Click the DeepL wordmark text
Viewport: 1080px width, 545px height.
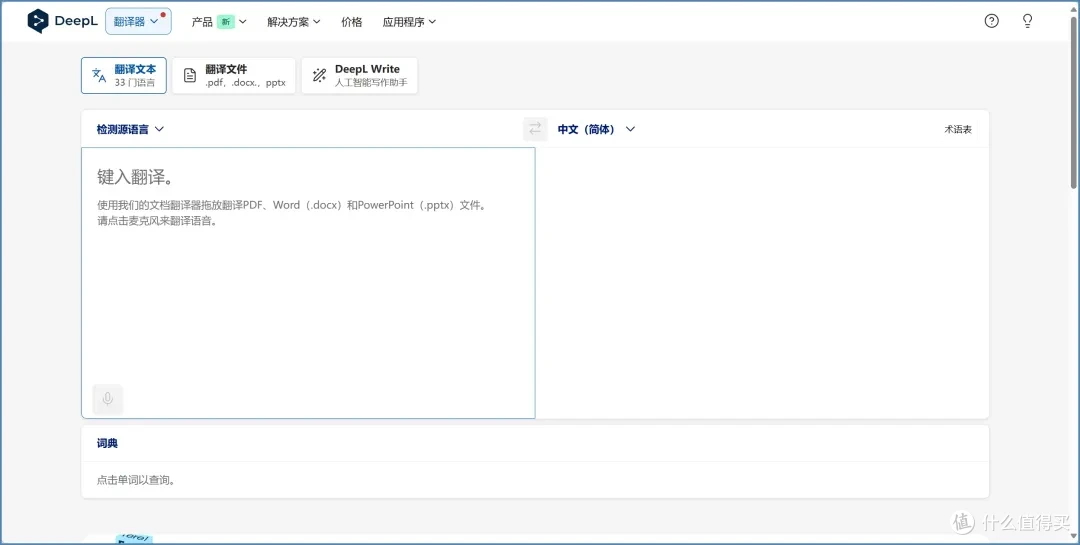pyautogui.click(x=76, y=21)
